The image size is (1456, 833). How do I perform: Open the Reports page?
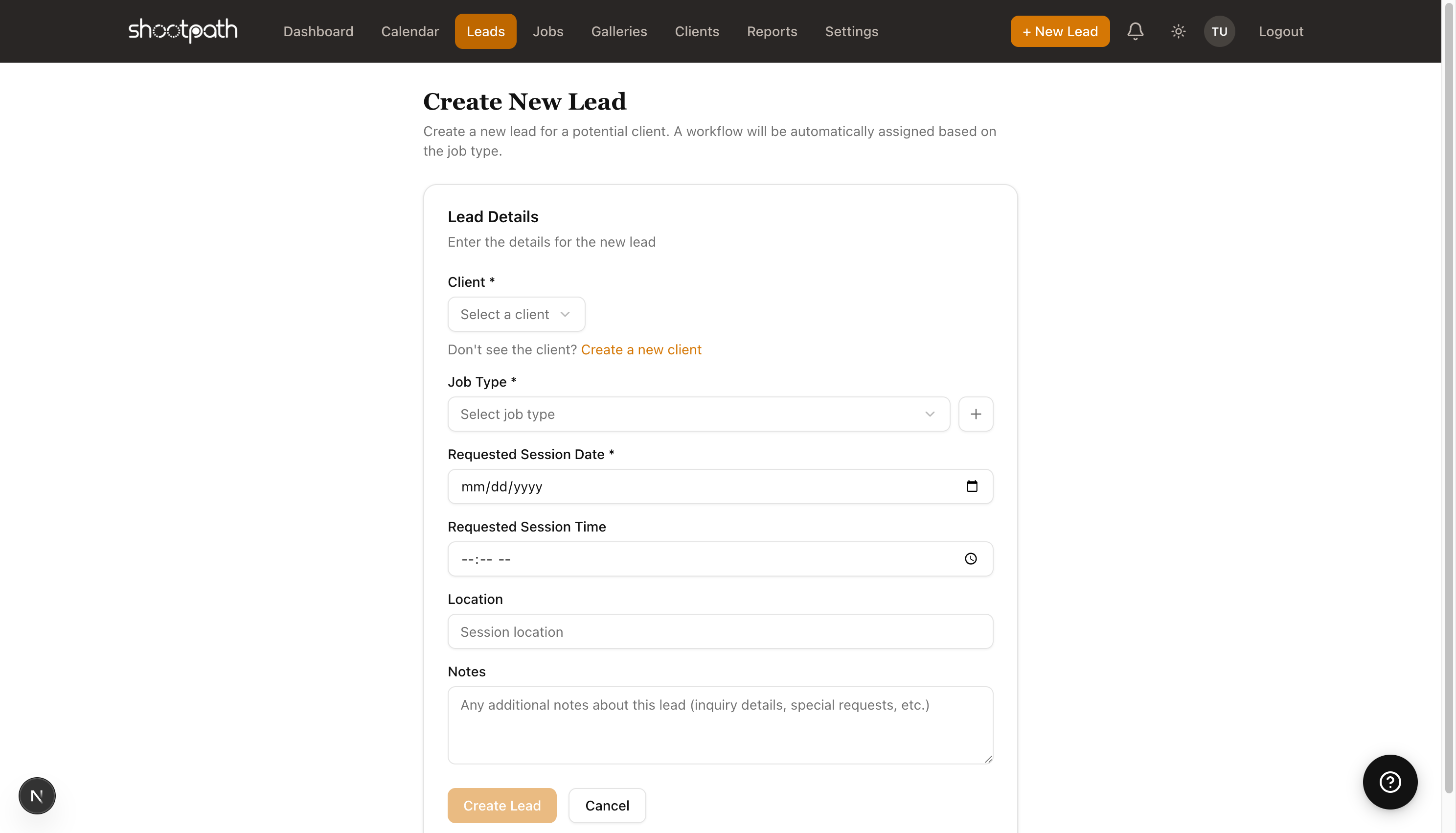(x=772, y=31)
